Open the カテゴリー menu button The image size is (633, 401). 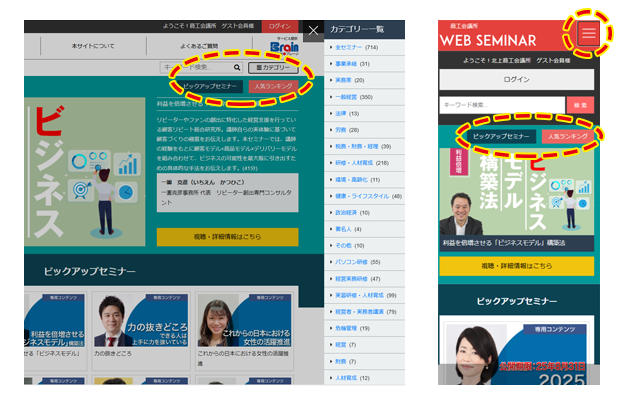271,68
